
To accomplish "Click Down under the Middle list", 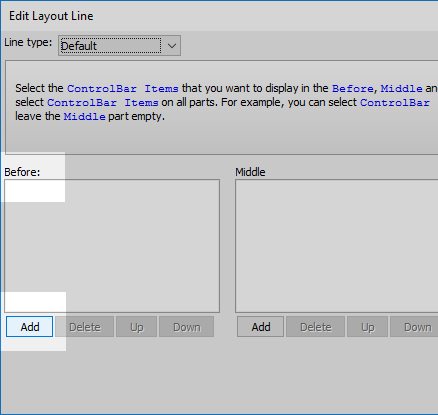I will tap(414, 327).
